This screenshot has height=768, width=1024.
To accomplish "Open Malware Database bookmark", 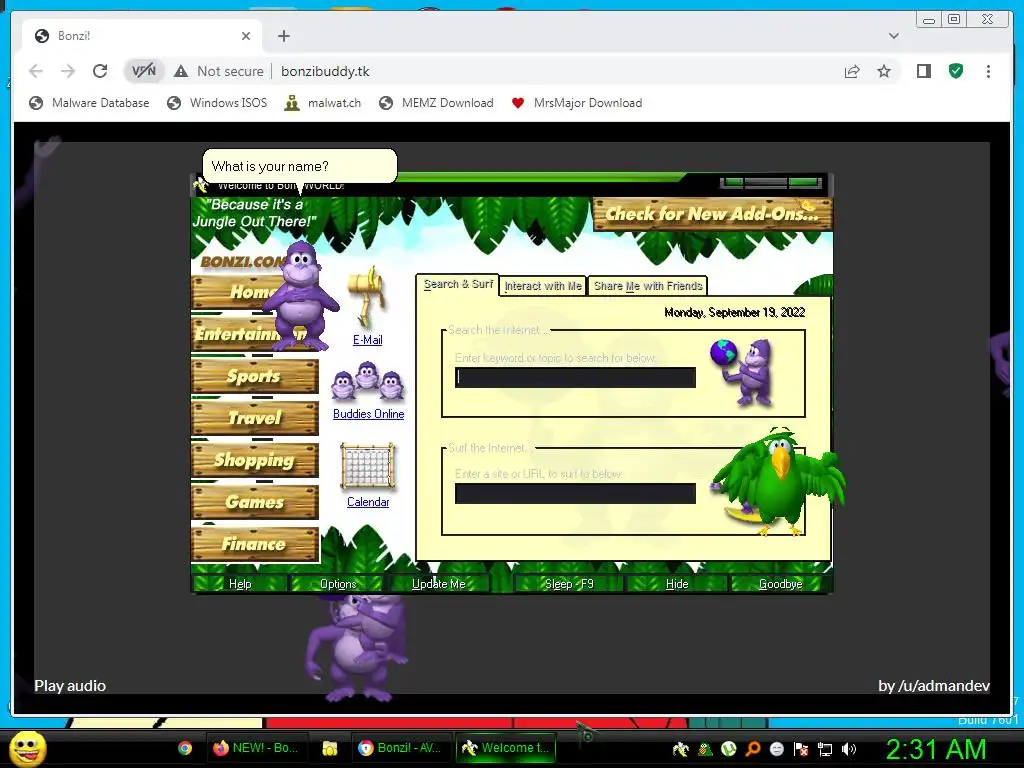I will coord(89,103).
